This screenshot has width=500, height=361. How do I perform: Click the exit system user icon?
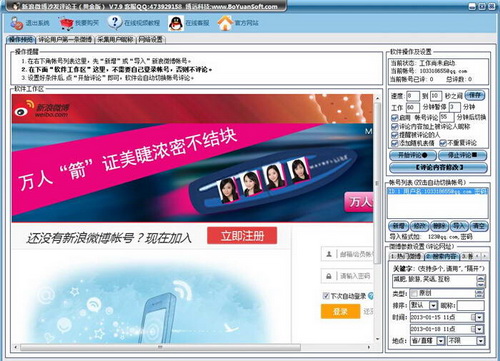[16, 23]
